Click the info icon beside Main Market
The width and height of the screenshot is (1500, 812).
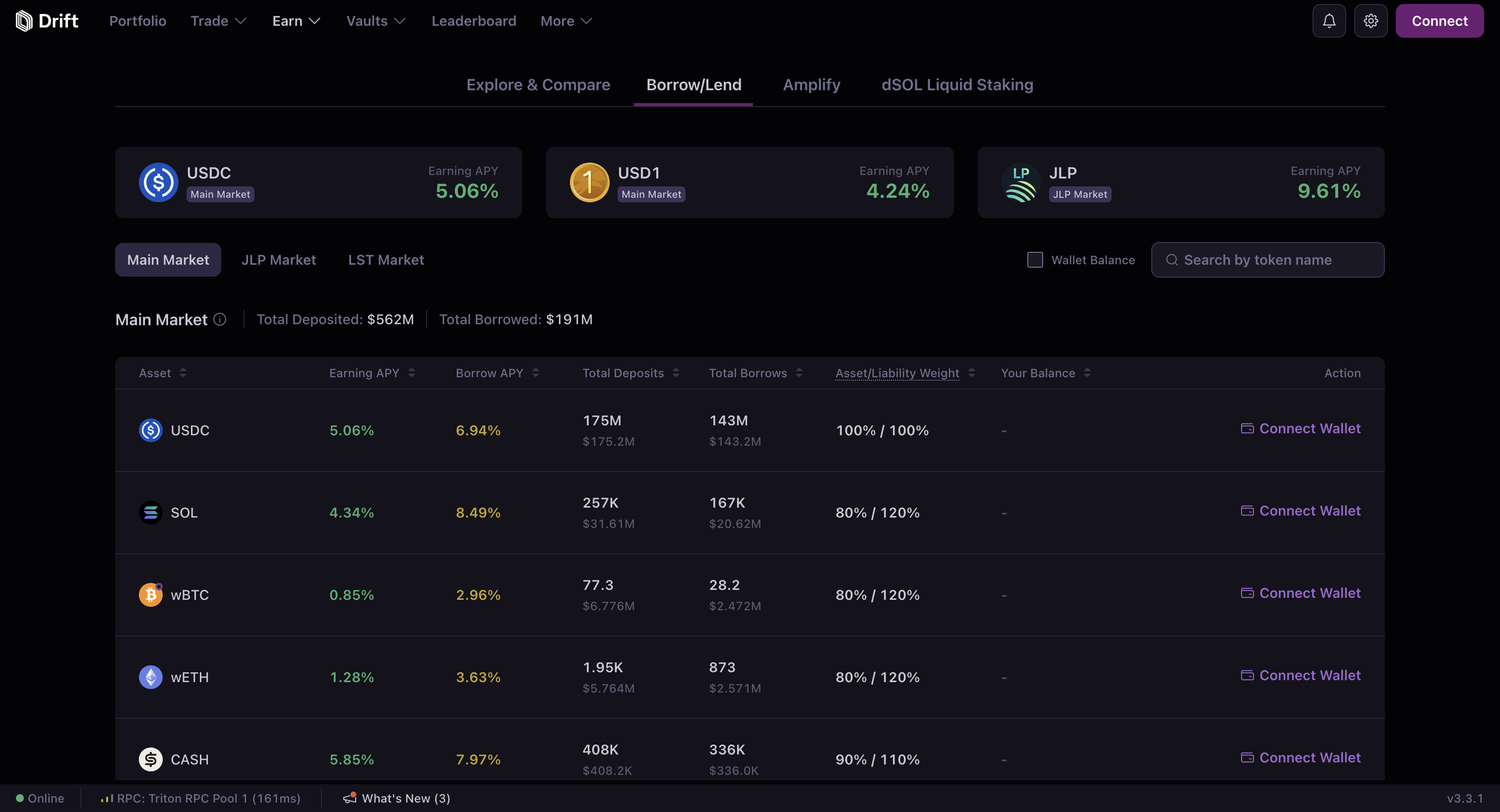[x=220, y=319]
